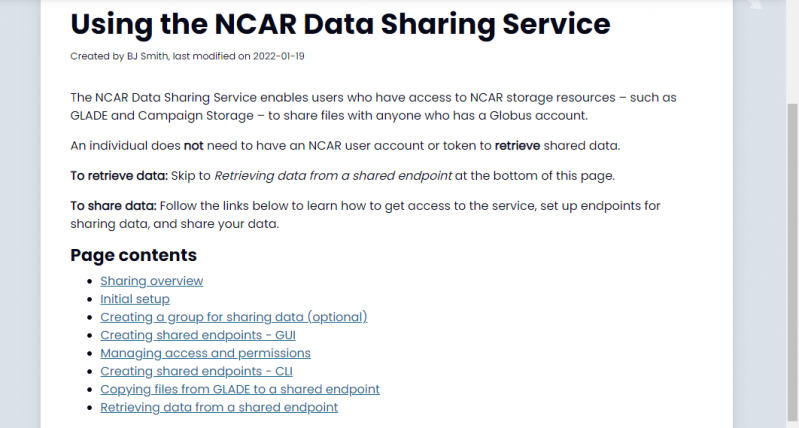Click the scrollbar track above the thumb
Screen dimensions: 799x428
tap(792, 50)
